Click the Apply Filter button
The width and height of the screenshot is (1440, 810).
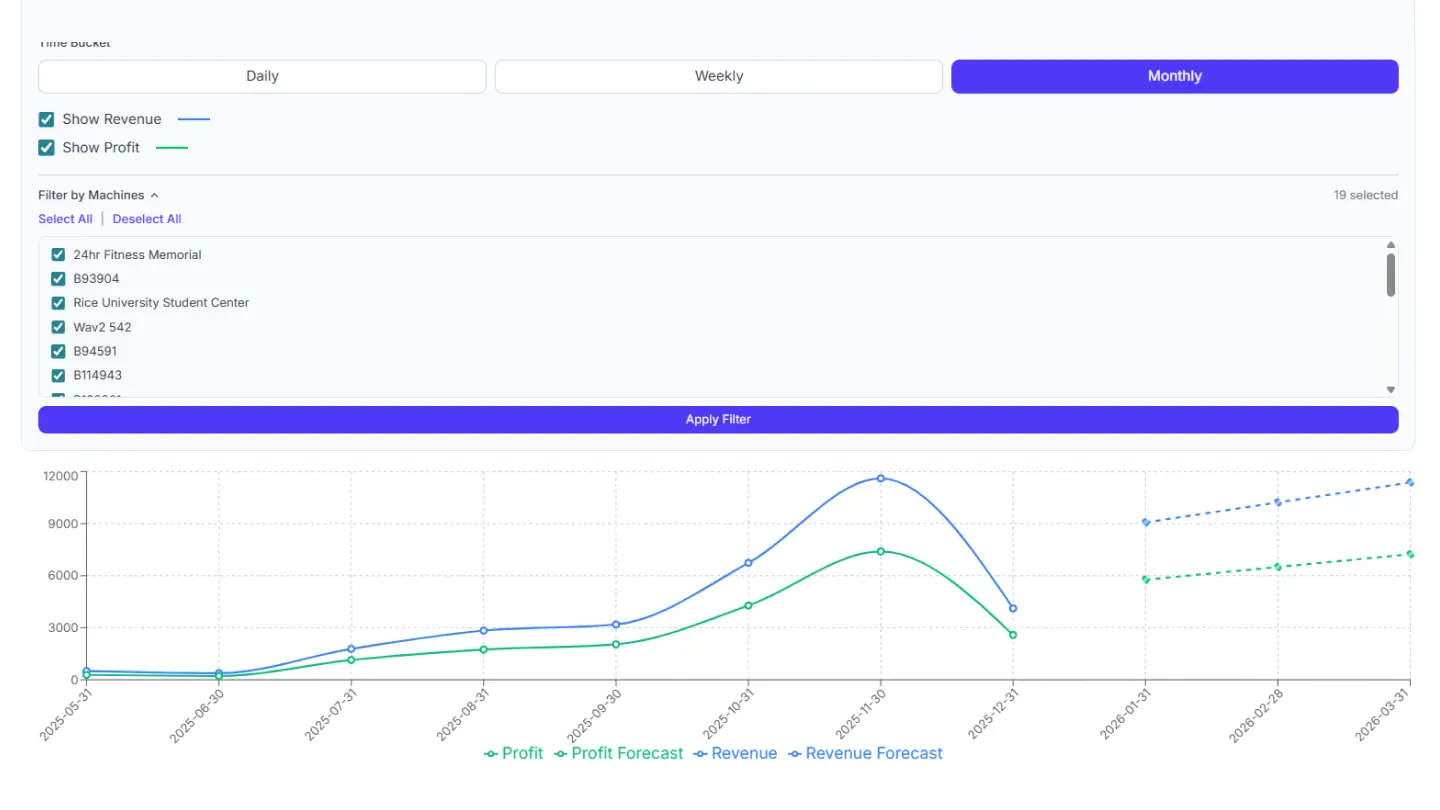click(x=718, y=419)
